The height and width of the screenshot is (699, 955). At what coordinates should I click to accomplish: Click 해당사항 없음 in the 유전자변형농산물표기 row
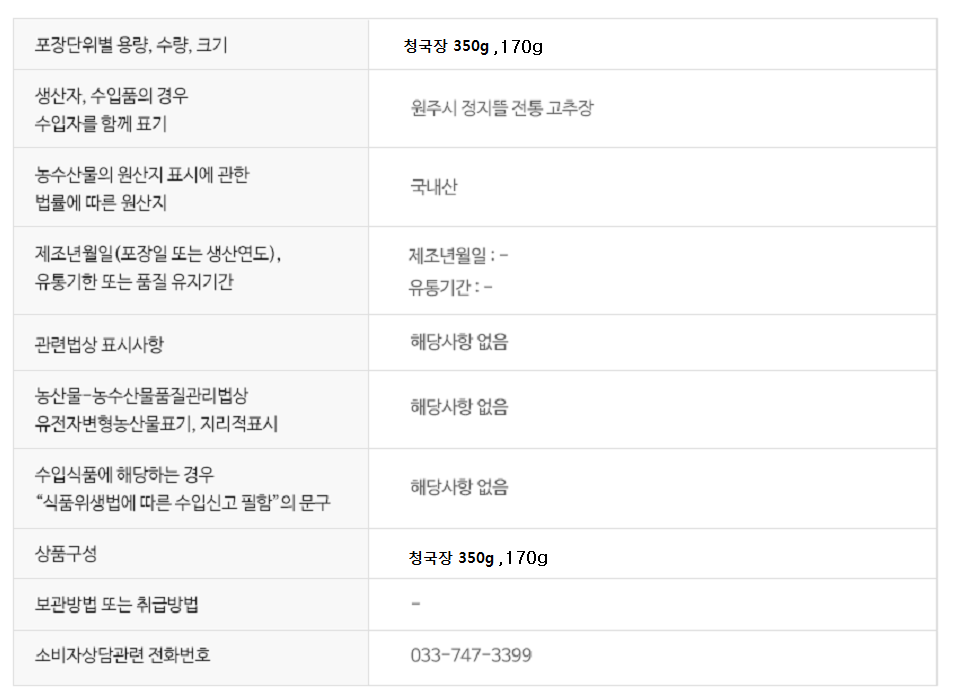[459, 407]
